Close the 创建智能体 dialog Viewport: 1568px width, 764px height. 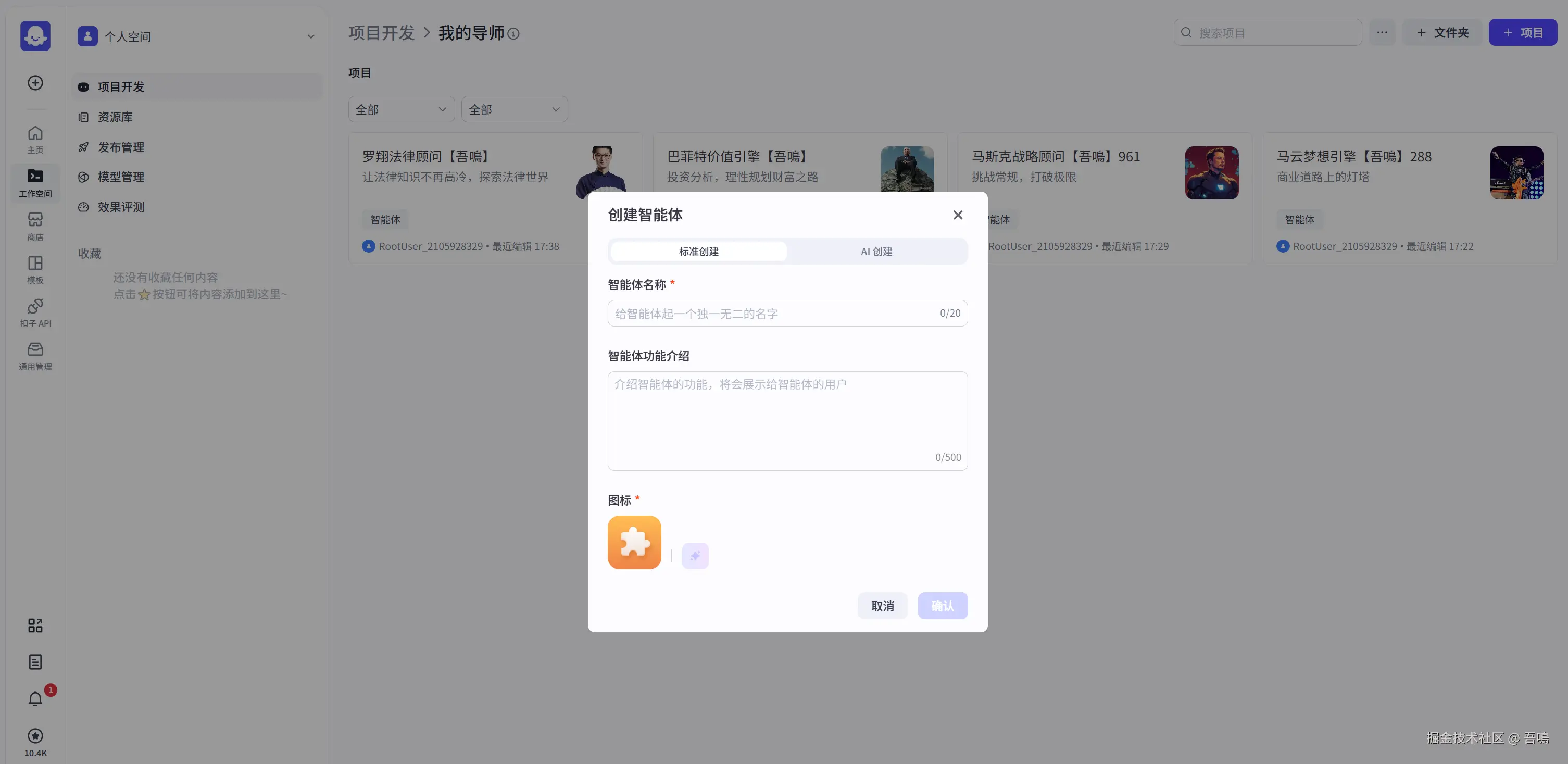coord(958,215)
